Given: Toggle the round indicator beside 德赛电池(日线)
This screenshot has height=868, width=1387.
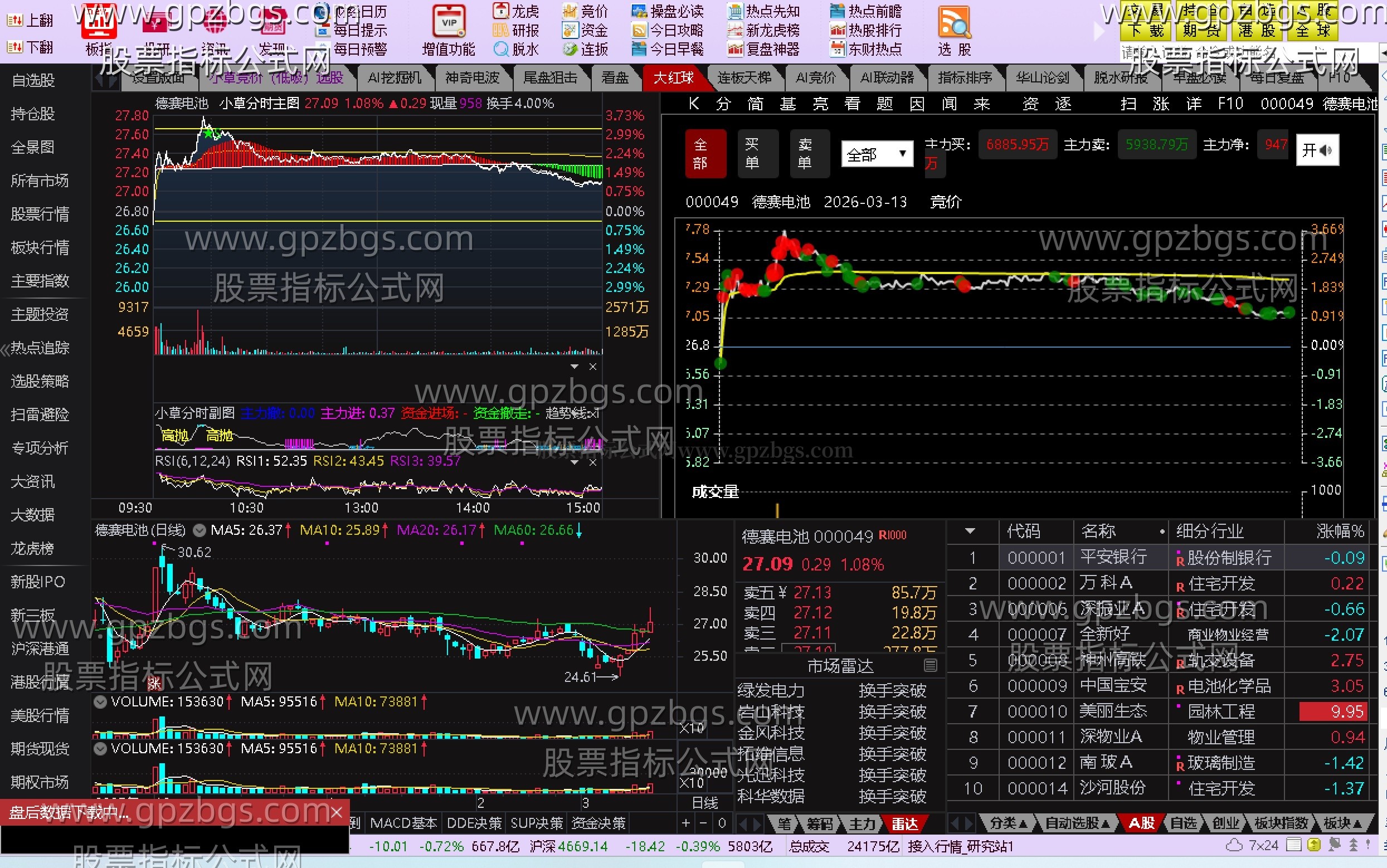Looking at the screenshot, I should pos(199,530).
